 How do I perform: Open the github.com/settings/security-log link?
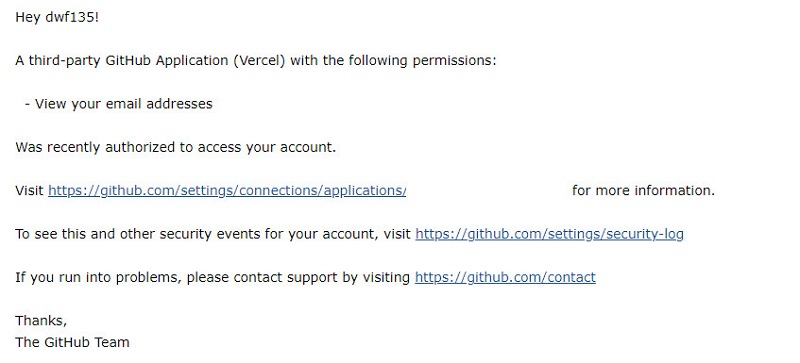point(549,234)
